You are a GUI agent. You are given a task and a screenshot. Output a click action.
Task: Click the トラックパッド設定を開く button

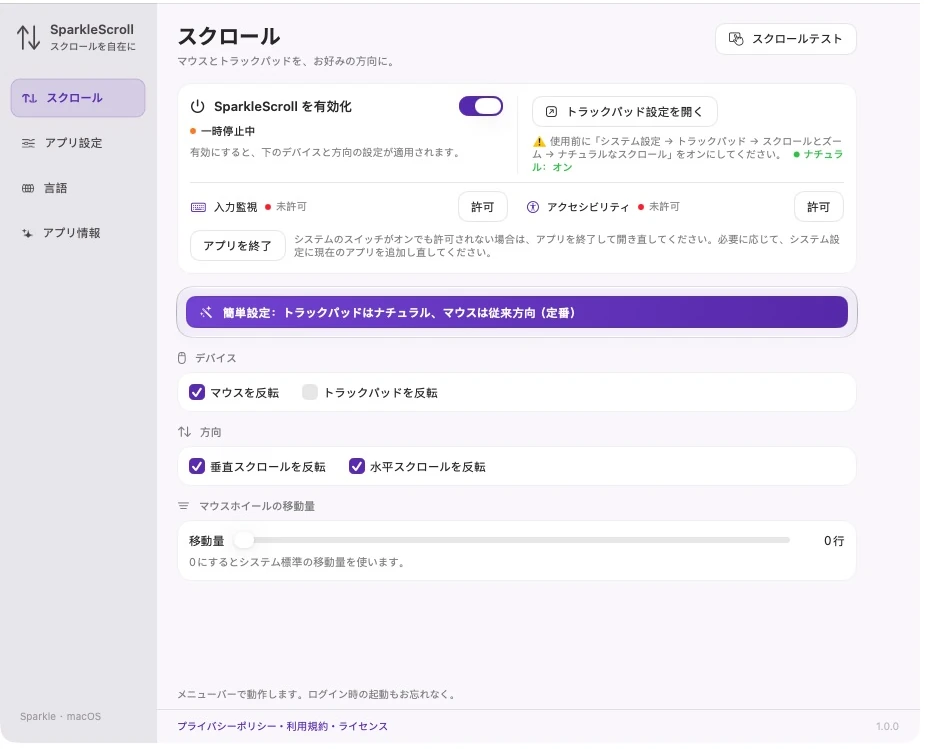(625, 112)
